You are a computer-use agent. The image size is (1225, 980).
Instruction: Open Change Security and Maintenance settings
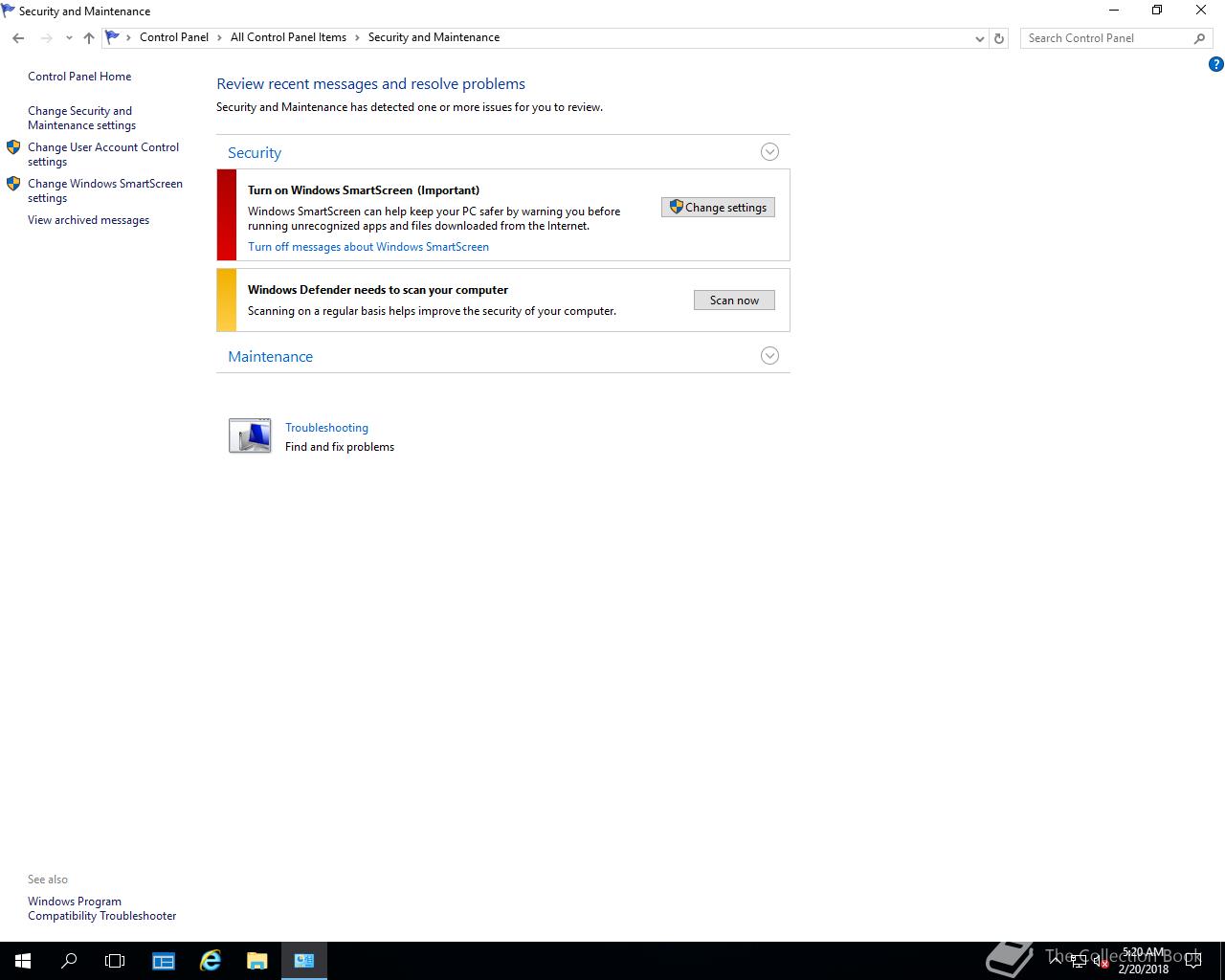pyautogui.click(x=81, y=118)
